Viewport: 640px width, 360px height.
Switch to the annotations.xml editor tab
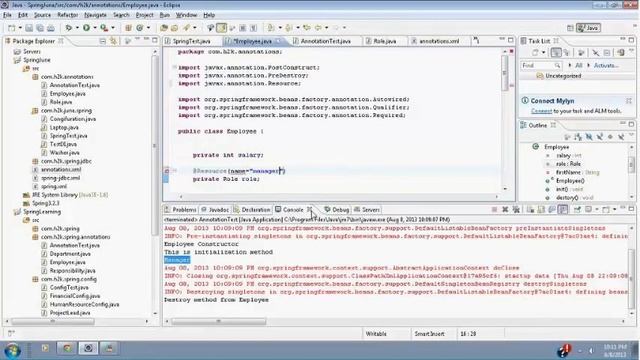pos(436,41)
